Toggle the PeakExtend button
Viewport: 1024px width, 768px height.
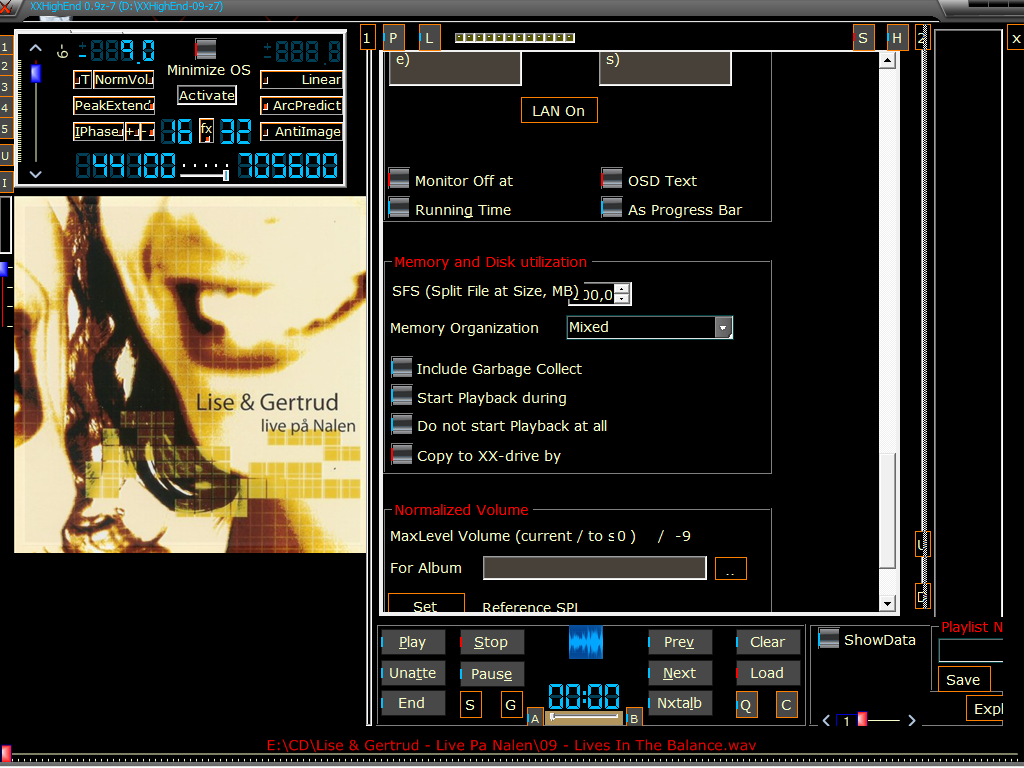coord(114,105)
